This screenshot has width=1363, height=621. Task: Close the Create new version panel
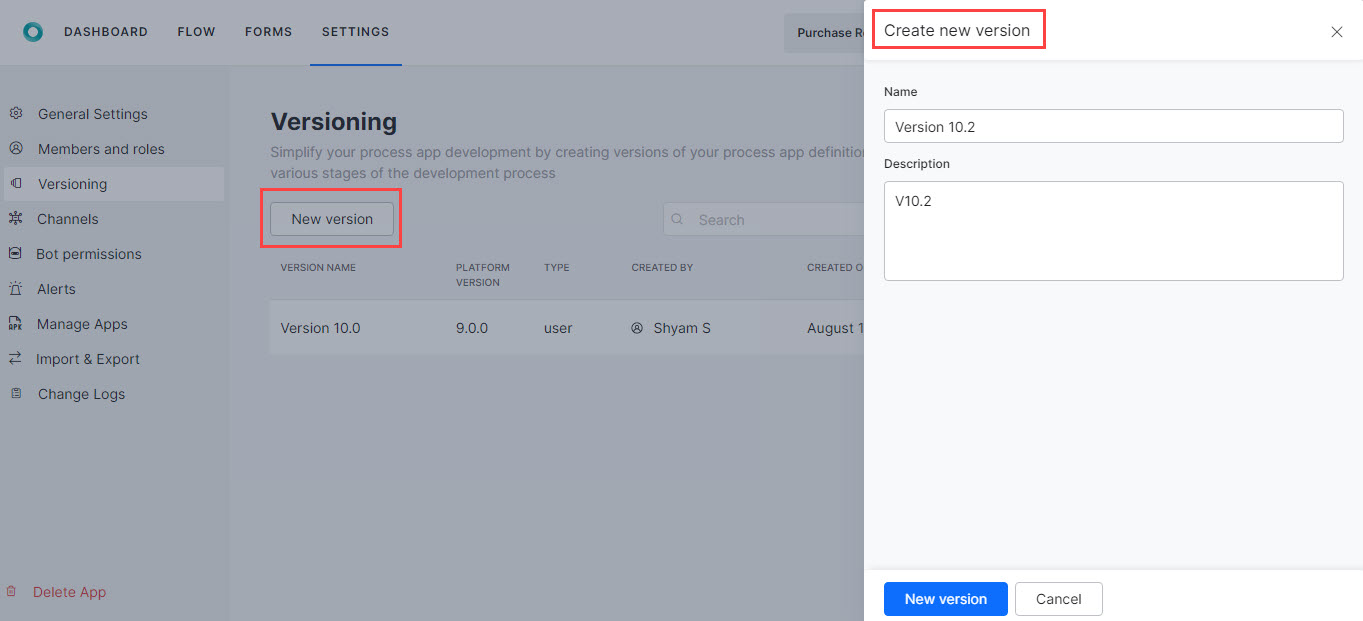tap(1337, 31)
